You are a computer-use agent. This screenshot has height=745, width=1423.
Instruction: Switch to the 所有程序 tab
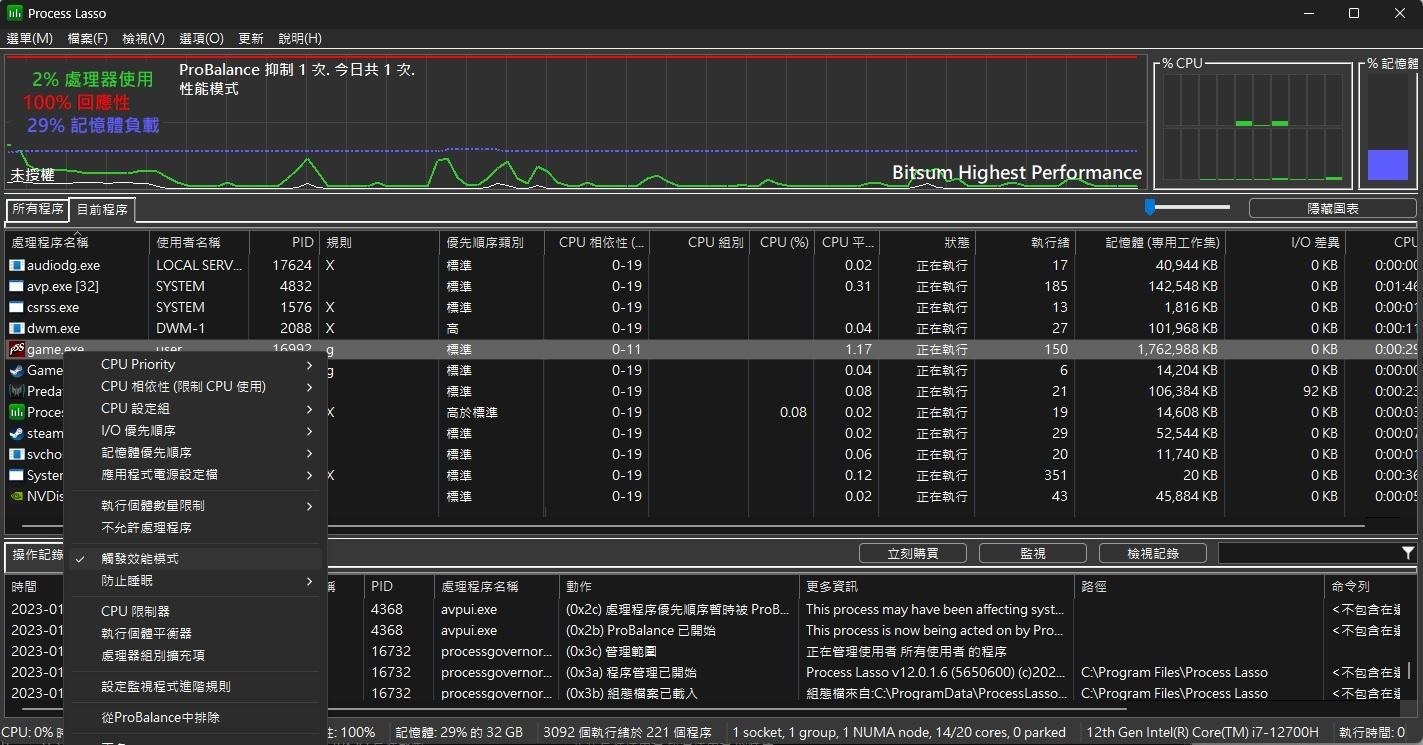(38, 209)
